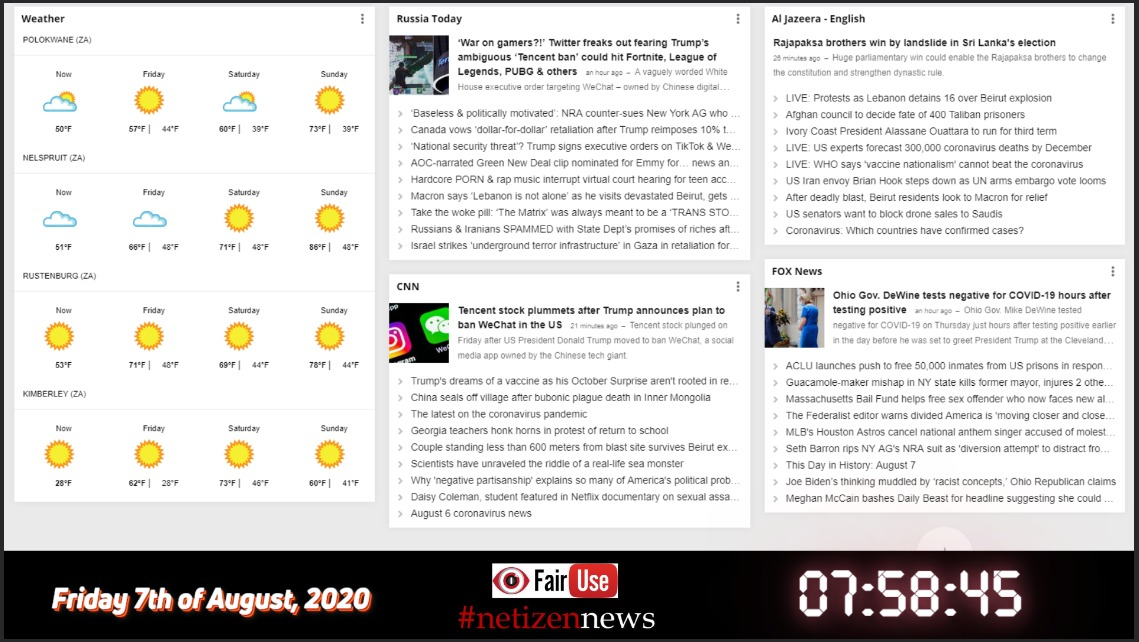Expand chevron beside ACLU launches push story

[775, 366]
